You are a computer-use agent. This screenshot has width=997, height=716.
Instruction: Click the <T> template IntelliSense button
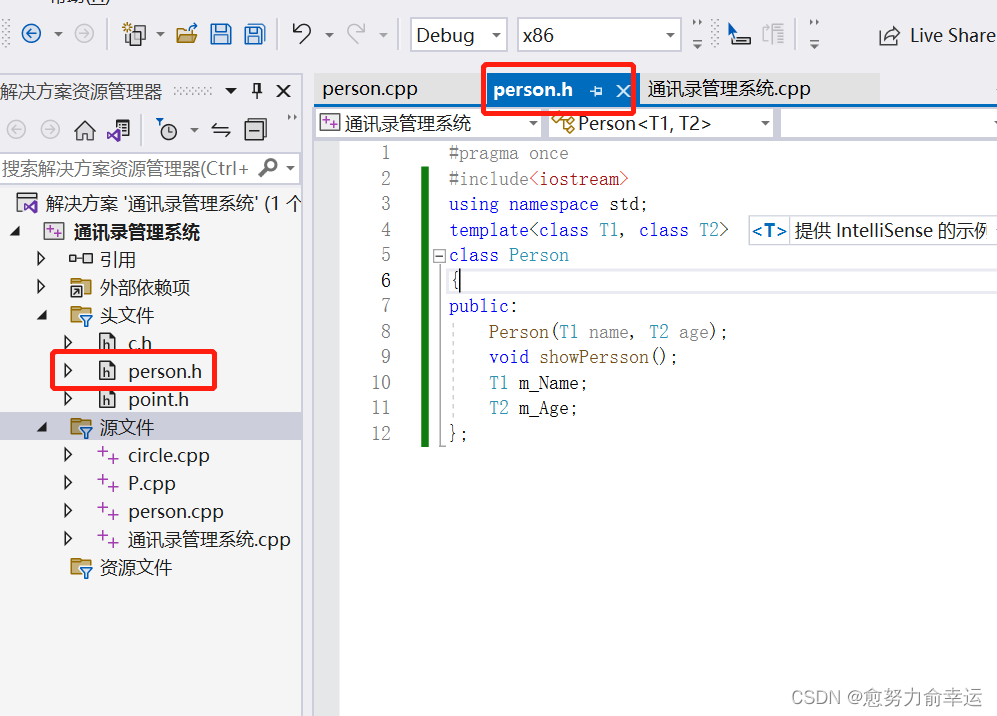coord(769,230)
